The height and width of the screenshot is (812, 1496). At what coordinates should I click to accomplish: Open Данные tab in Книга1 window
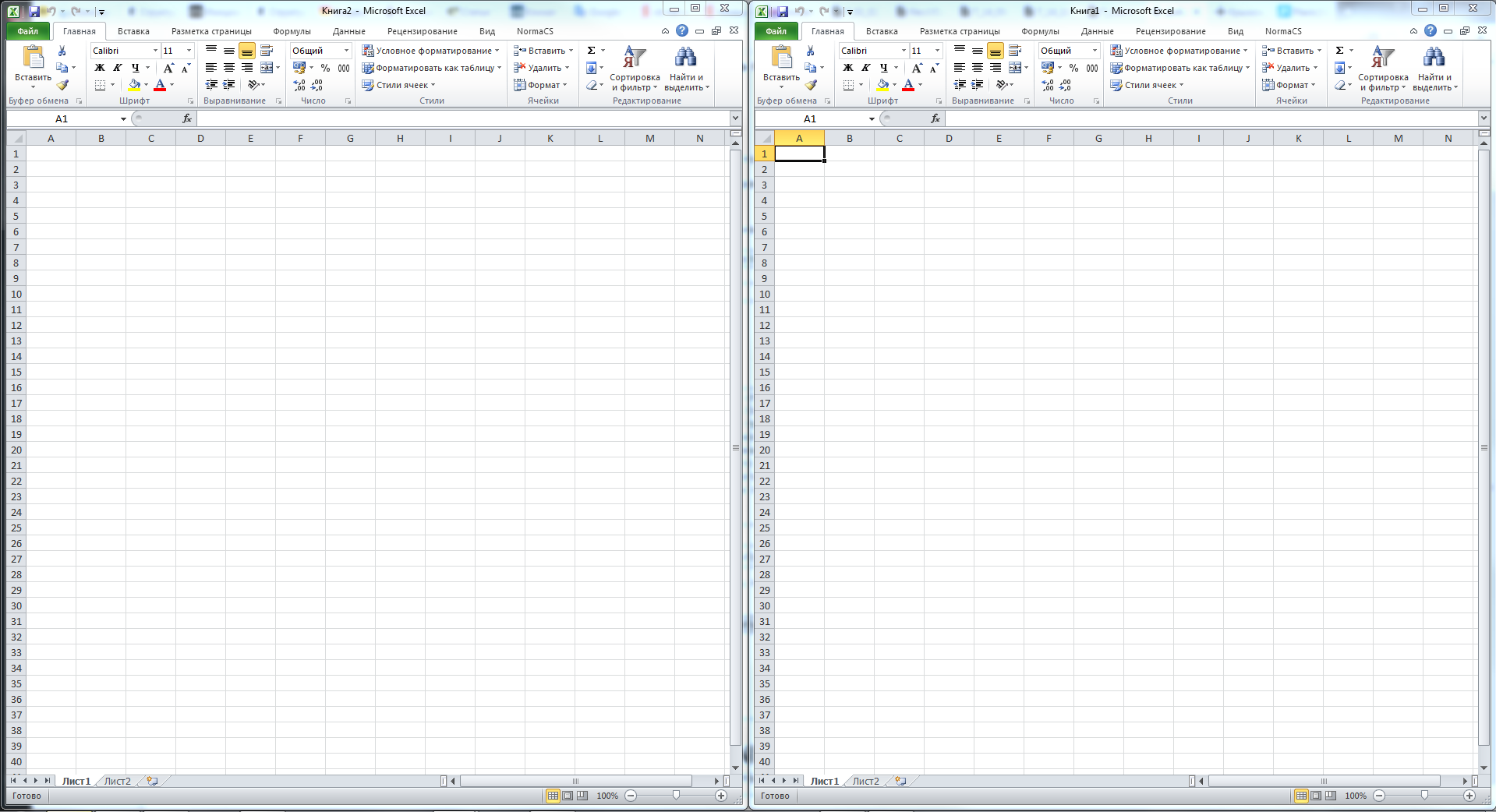click(1097, 31)
